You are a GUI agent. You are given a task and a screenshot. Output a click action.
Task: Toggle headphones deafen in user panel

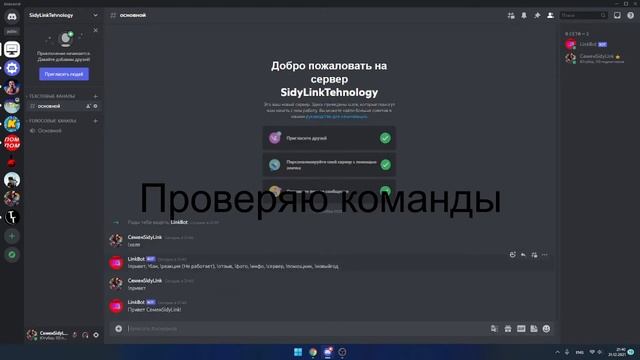(85, 335)
